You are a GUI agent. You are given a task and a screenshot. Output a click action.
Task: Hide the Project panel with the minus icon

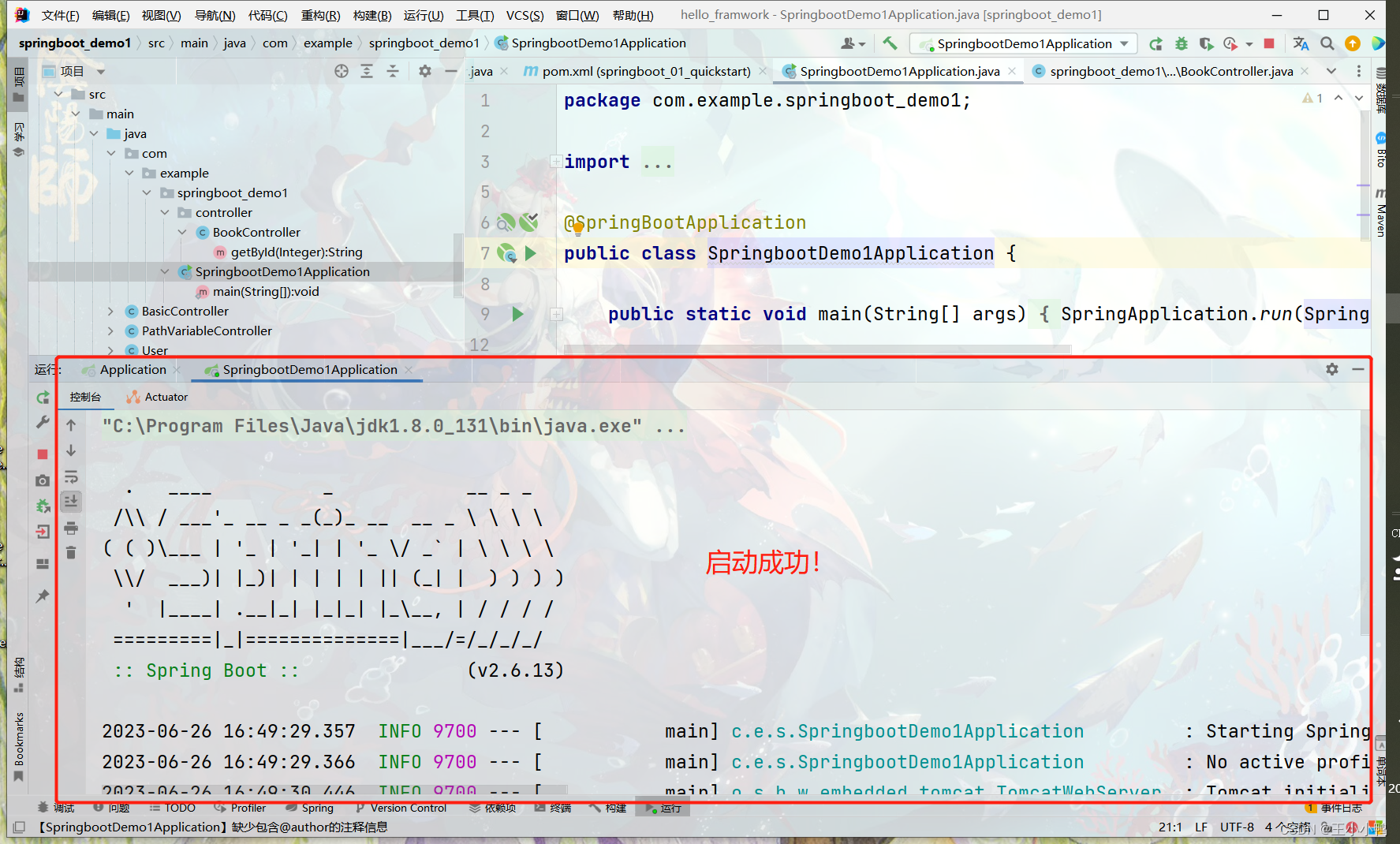[451, 71]
